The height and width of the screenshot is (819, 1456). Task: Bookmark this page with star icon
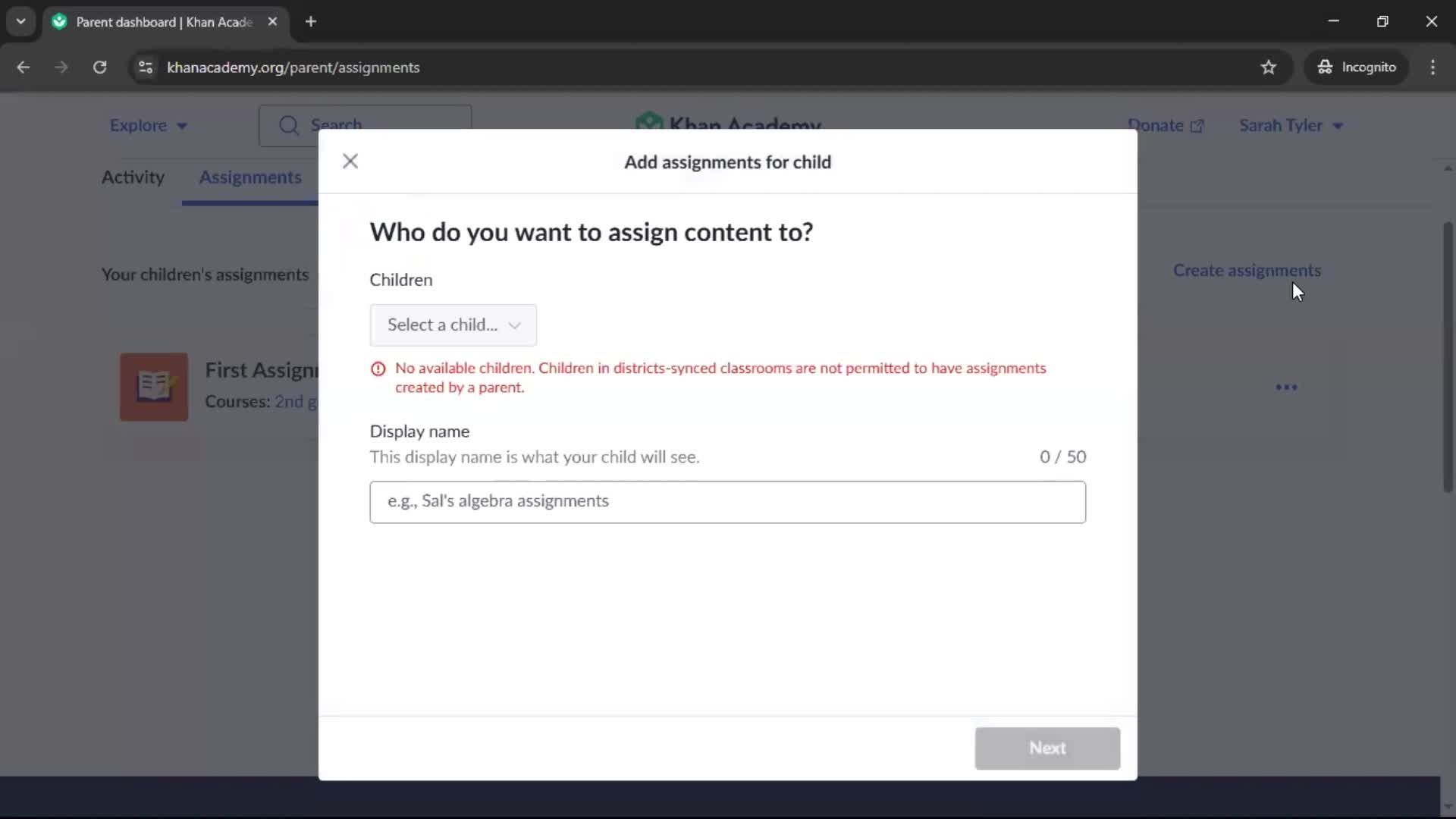(x=1269, y=67)
